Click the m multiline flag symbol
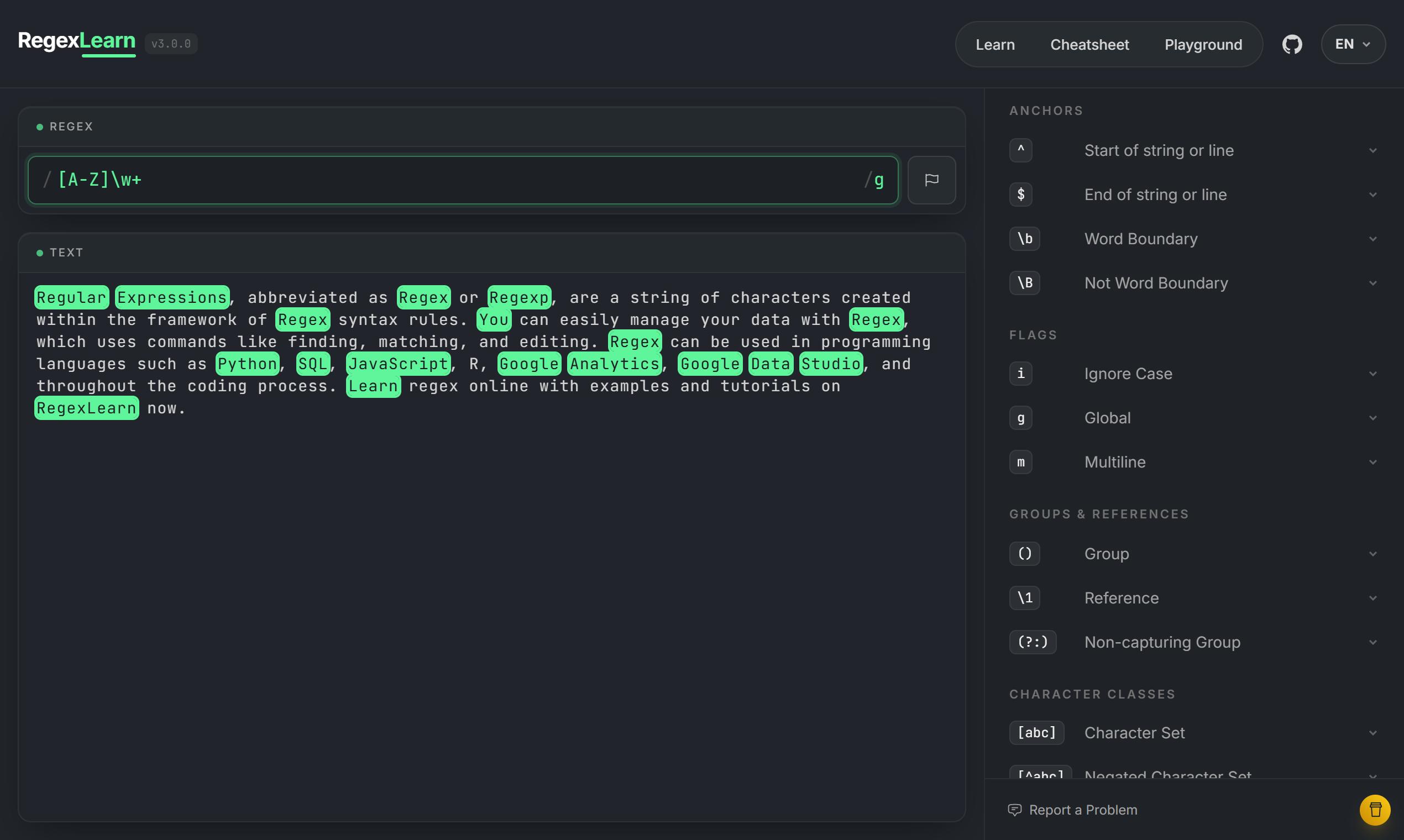Screen dimensions: 1404x840 [1020, 461]
